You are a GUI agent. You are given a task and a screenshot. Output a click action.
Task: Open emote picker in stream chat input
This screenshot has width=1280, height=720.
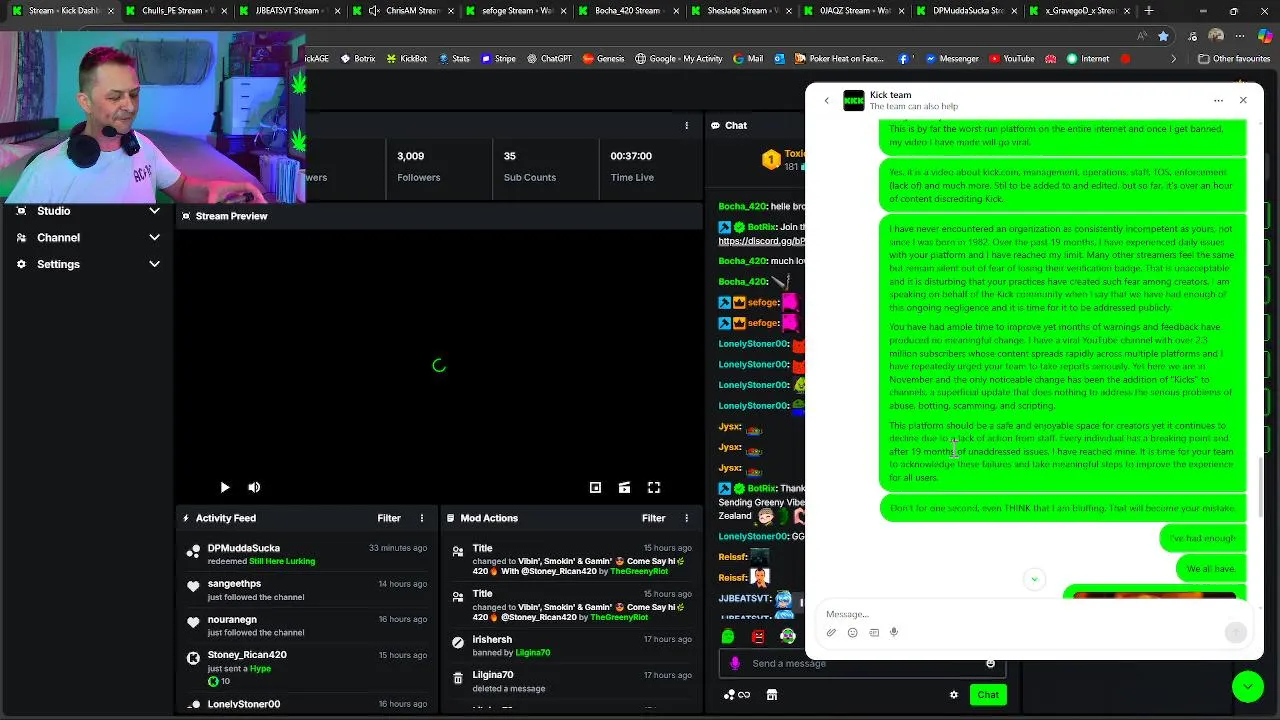(990, 663)
